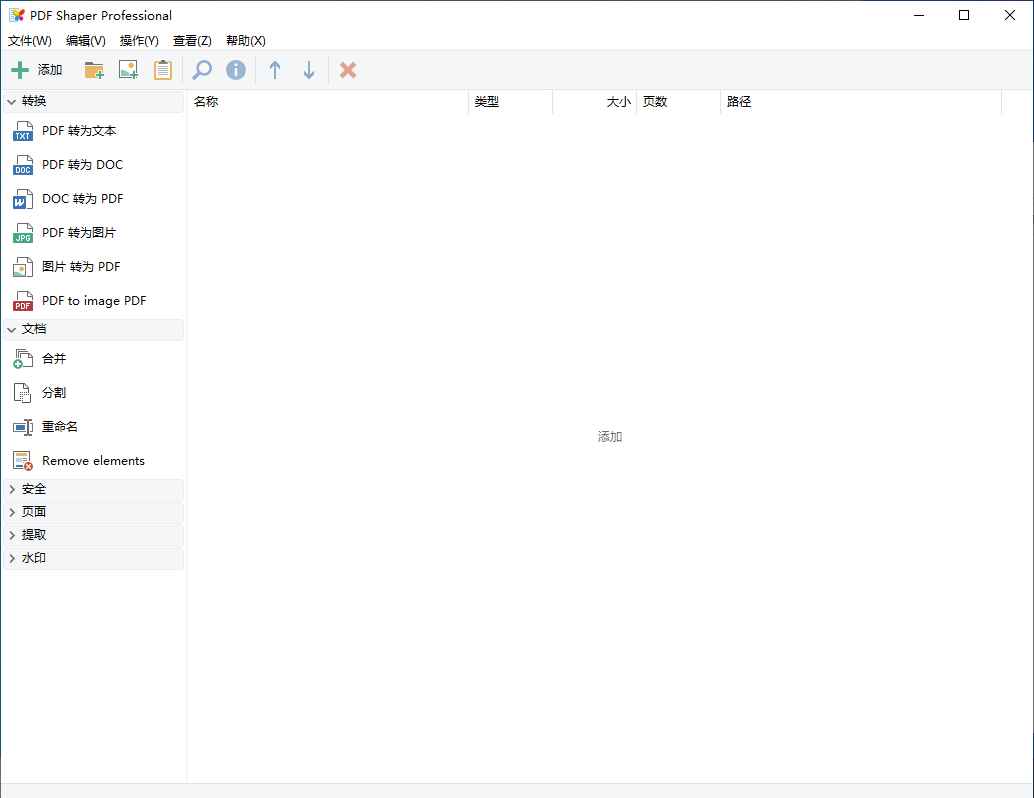Open the 操作(Y) menu
Screen dimensions: 1034x798
[139, 41]
